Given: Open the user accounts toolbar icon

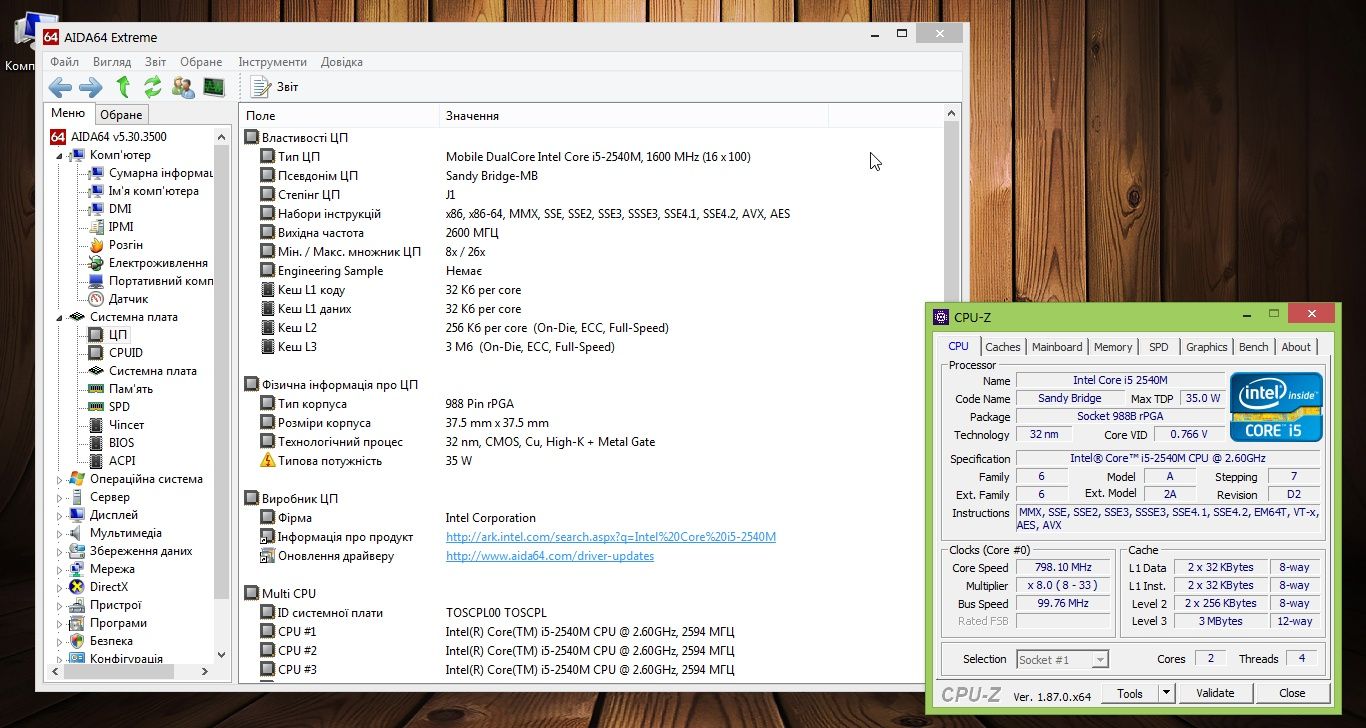Looking at the screenshot, I should click(x=183, y=87).
